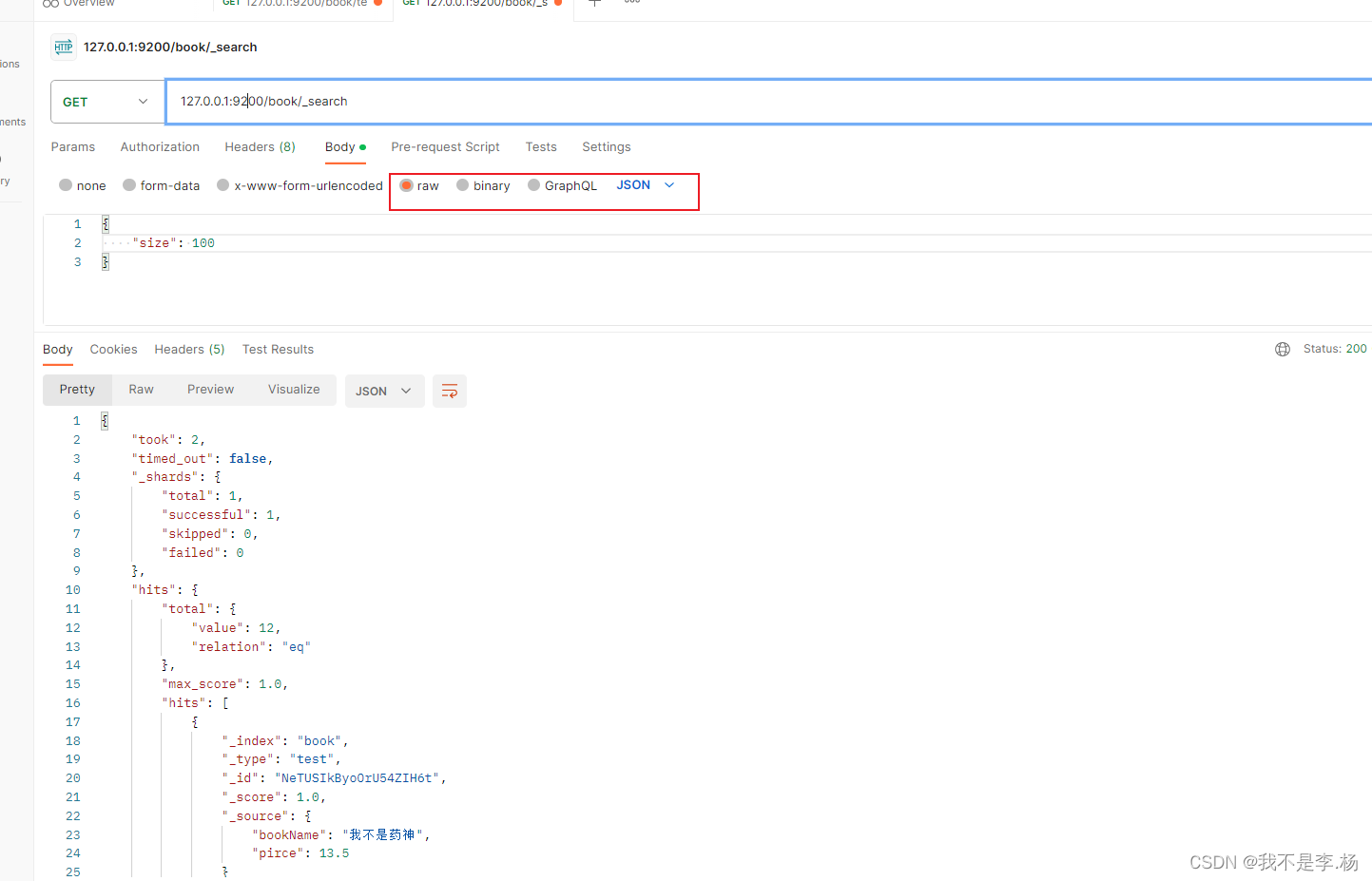Switch to the Pre-request Script tab
Screen dimensions: 1372x881
click(445, 146)
